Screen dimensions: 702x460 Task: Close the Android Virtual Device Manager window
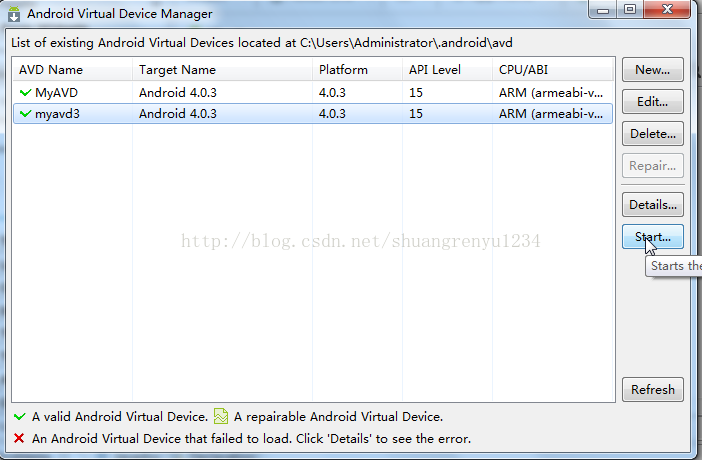coord(667,9)
